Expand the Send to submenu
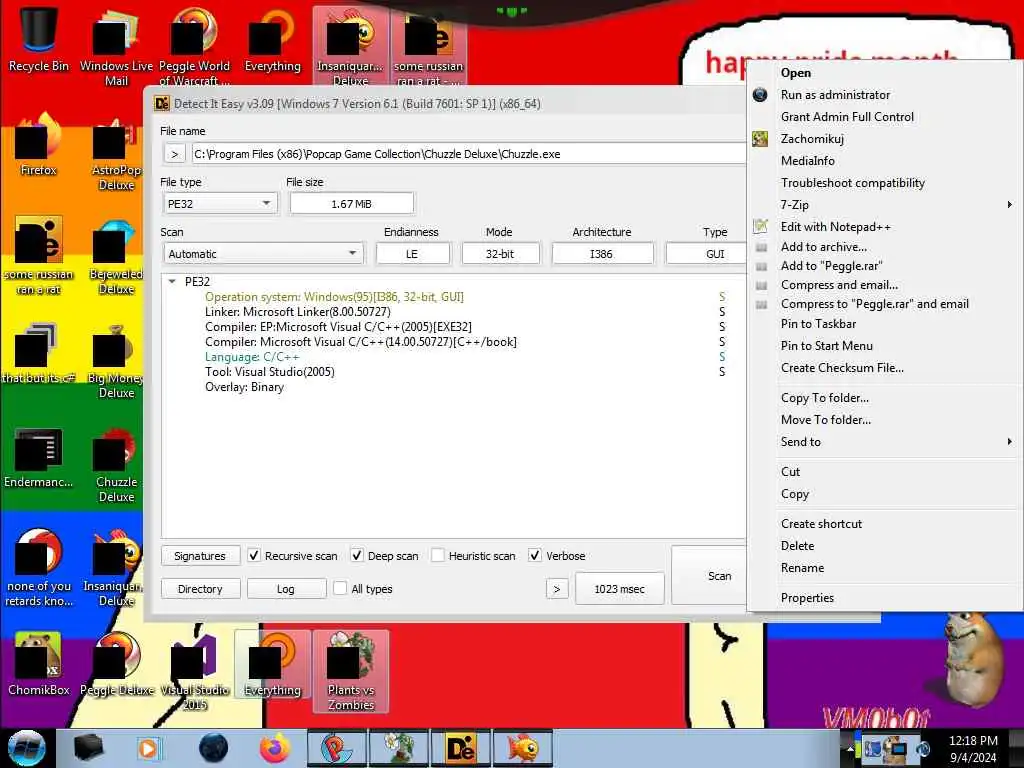Screen dimensions: 1024x768 pyautogui.click(x=885, y=441)
